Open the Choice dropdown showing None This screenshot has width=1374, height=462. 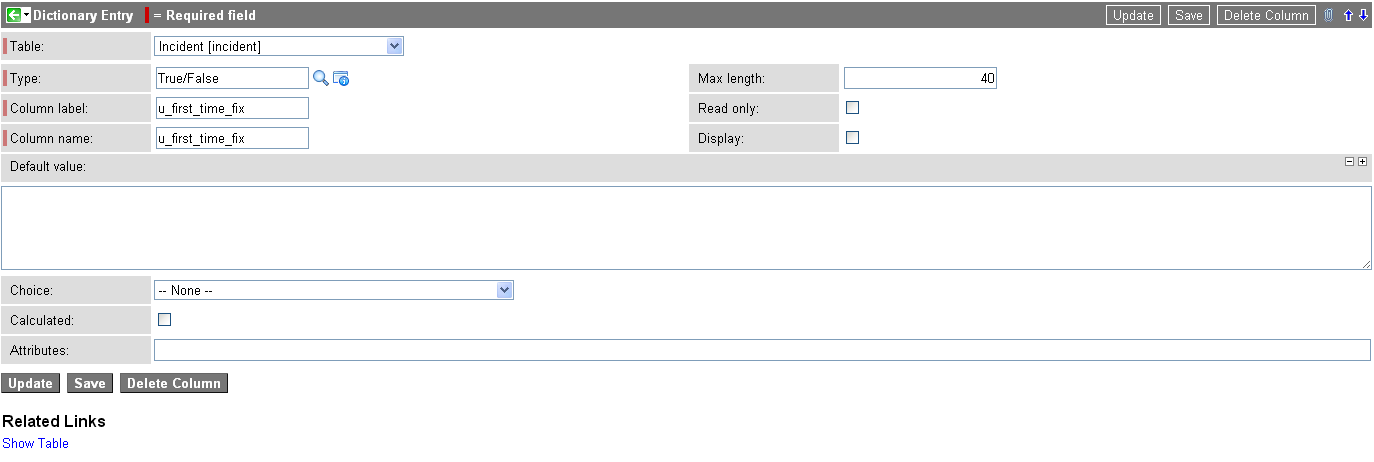coord(334,290)
